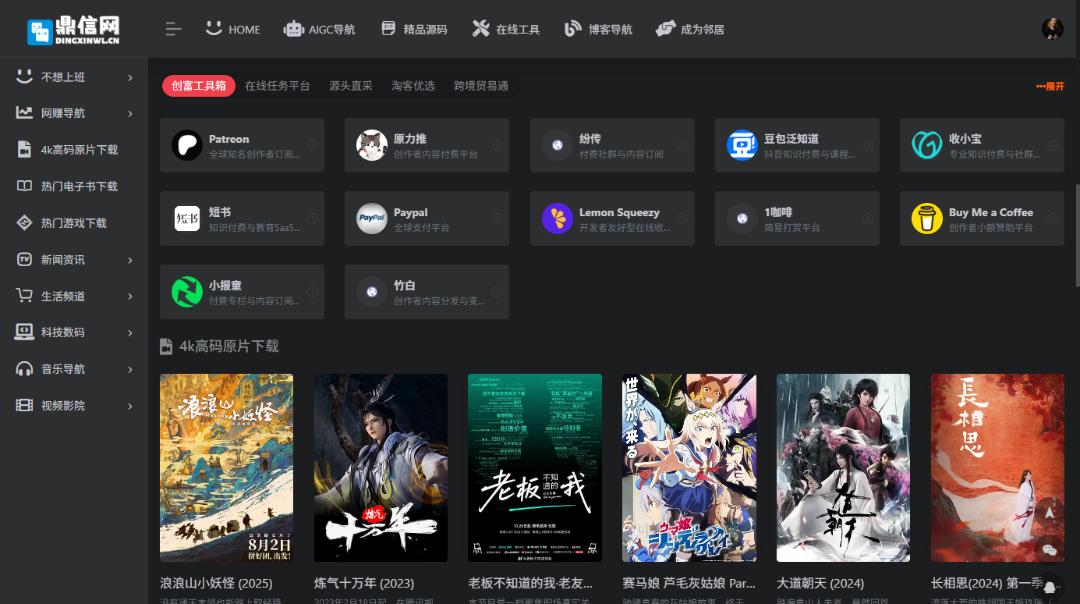1080x604 pixels.
Task: Click the Lemon Squeezy purple icon
Action: [557, 218]
